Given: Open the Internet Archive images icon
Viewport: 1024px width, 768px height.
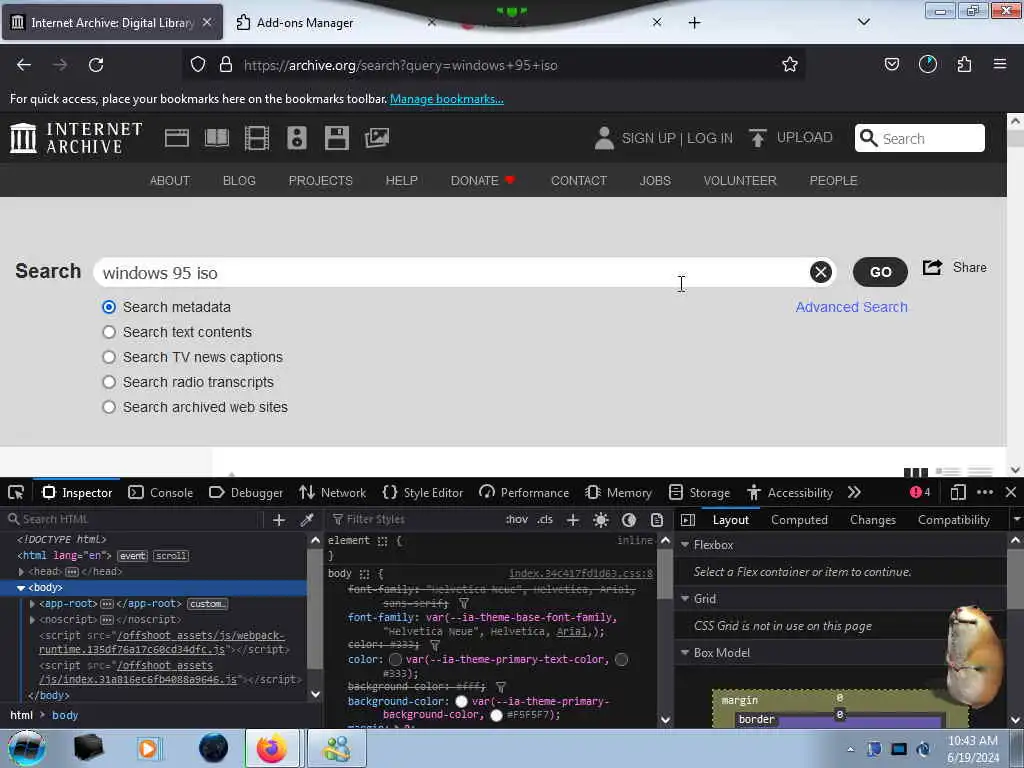Looking at the screenshot, I should point(377,138).
